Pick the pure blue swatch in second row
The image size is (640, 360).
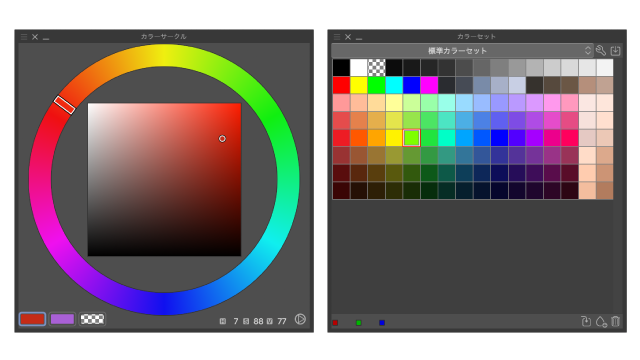411,85
